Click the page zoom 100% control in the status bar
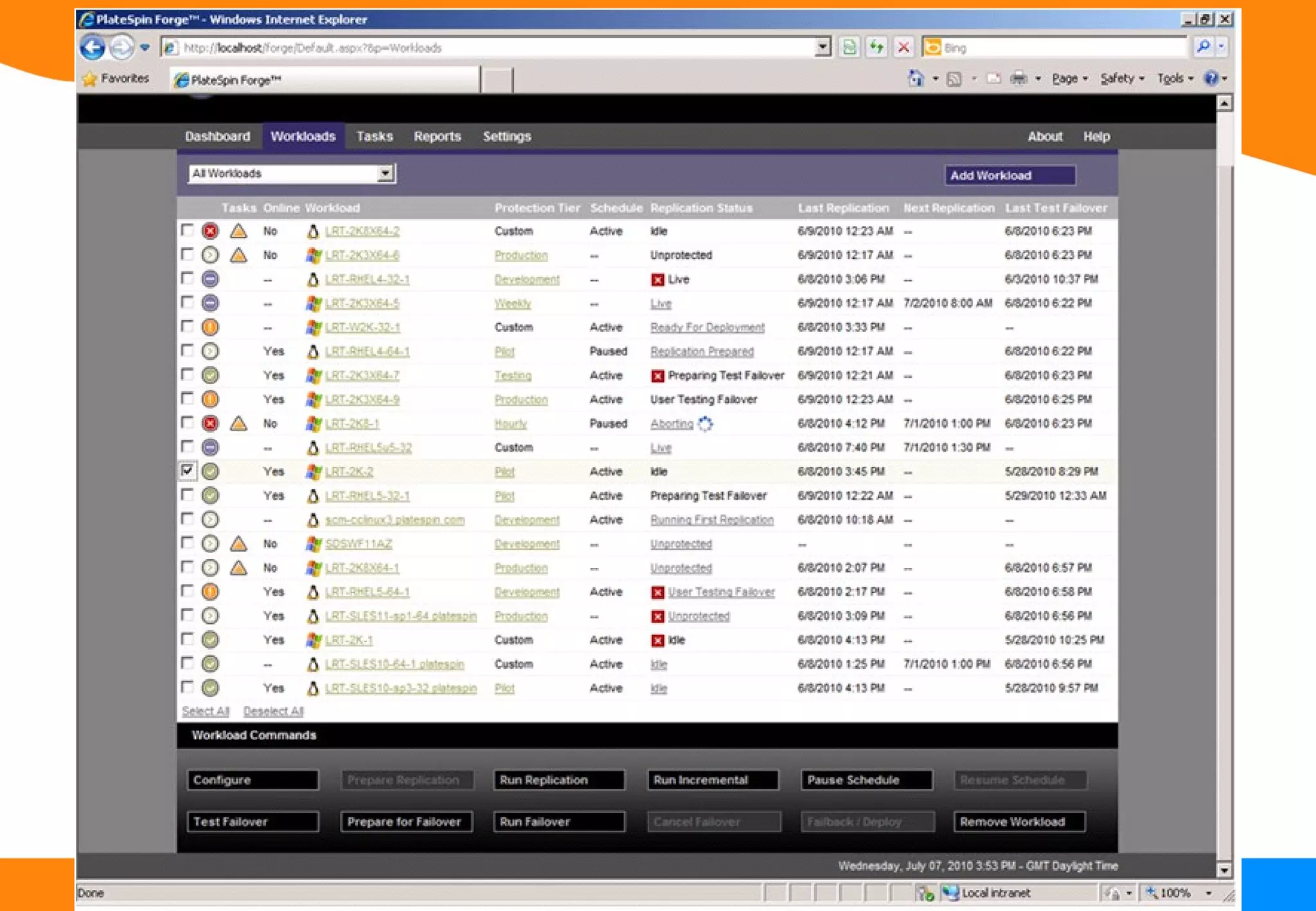This screenshot has width=1316, height=911. point(1176,893)
